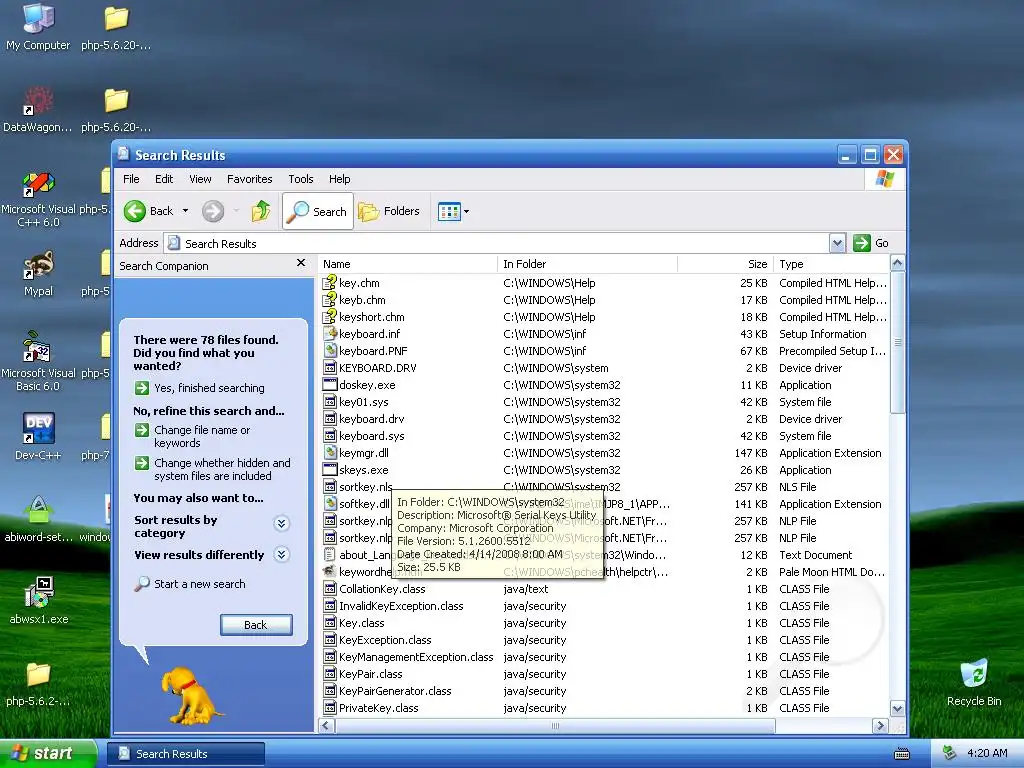
Task: Open the Back history dropdown arrow
Action: point(185,211)
